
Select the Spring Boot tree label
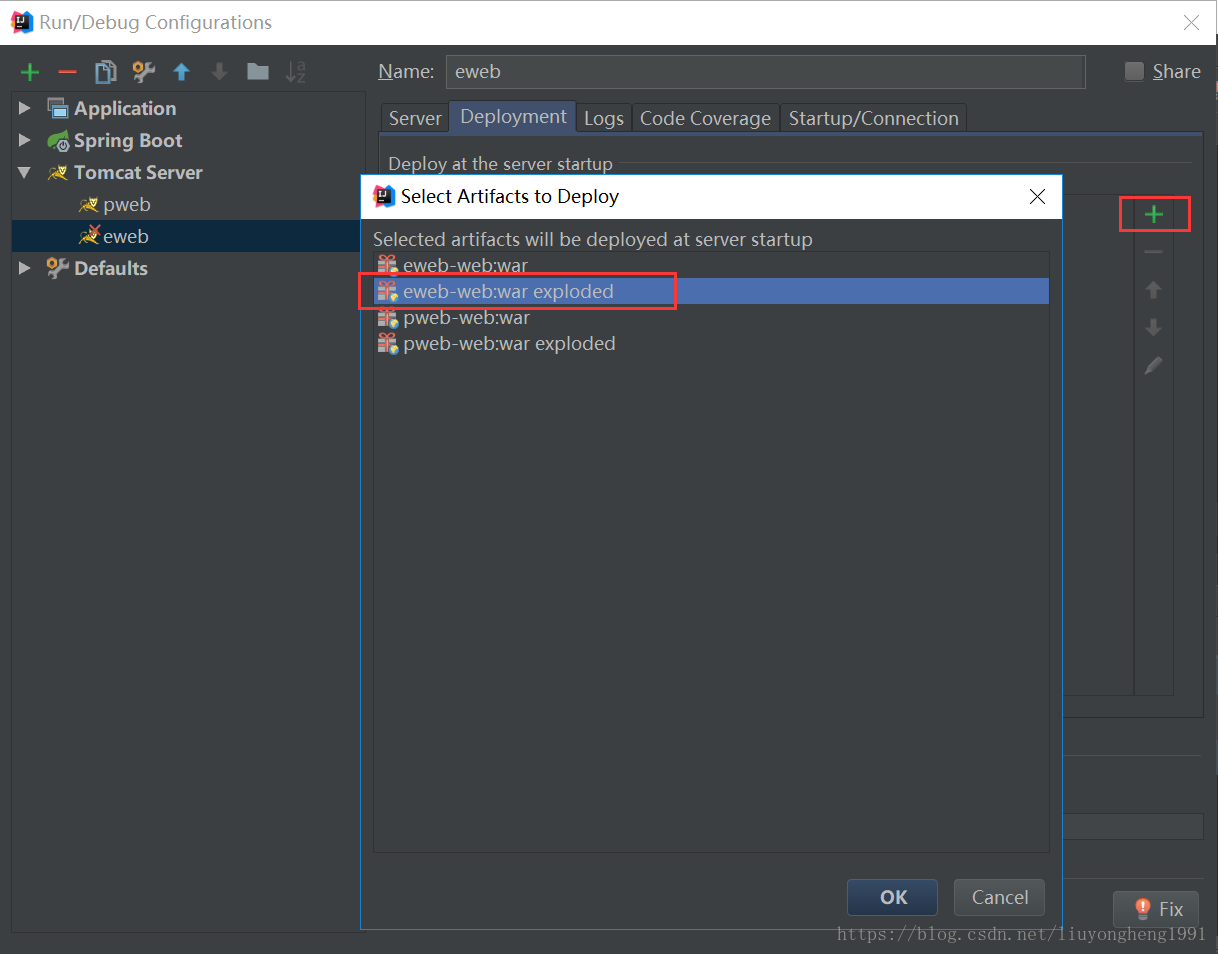[128, 140]
